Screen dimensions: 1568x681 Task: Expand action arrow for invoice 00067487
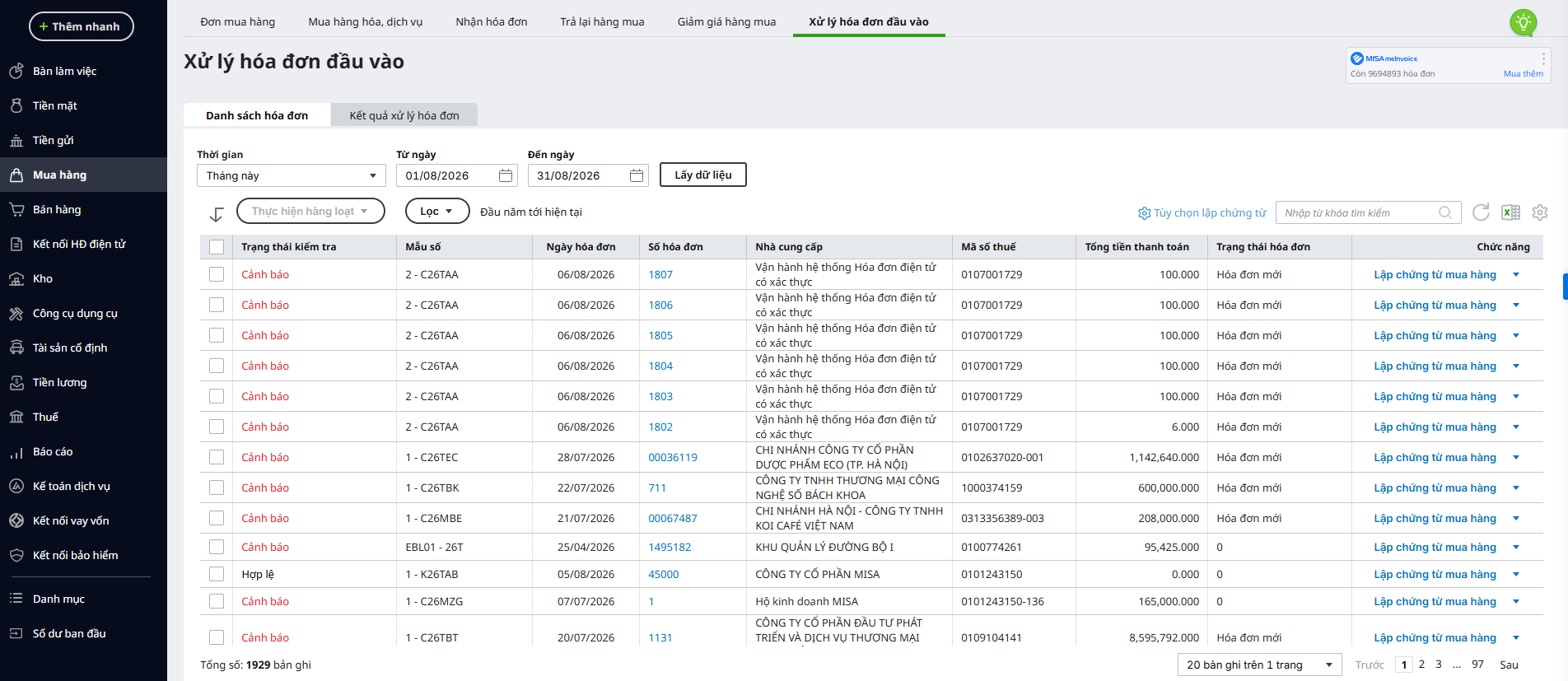(1516, 518)
